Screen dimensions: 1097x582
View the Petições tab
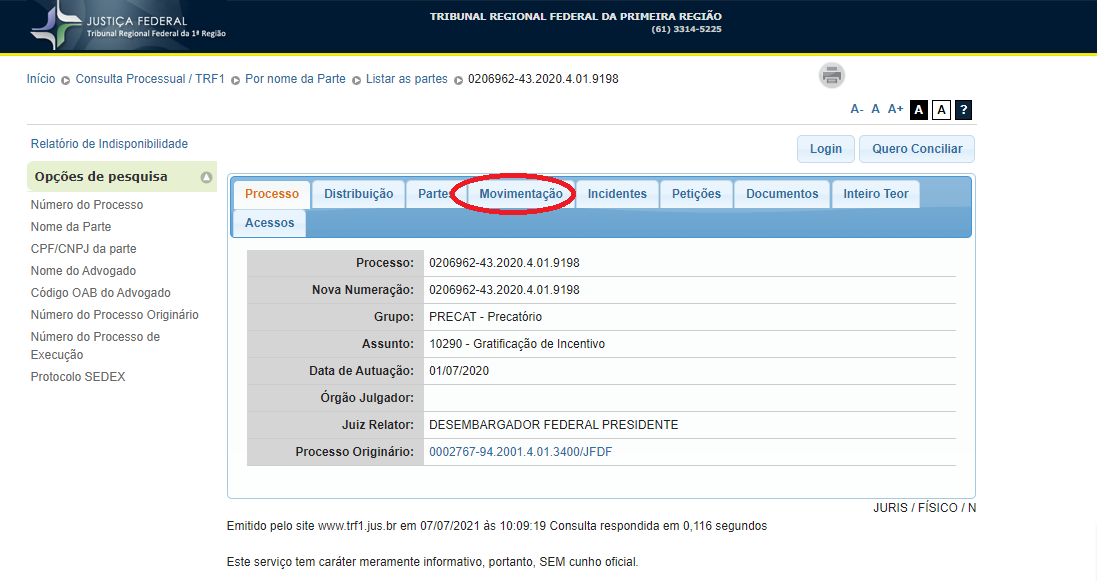[x=696, y=194]
